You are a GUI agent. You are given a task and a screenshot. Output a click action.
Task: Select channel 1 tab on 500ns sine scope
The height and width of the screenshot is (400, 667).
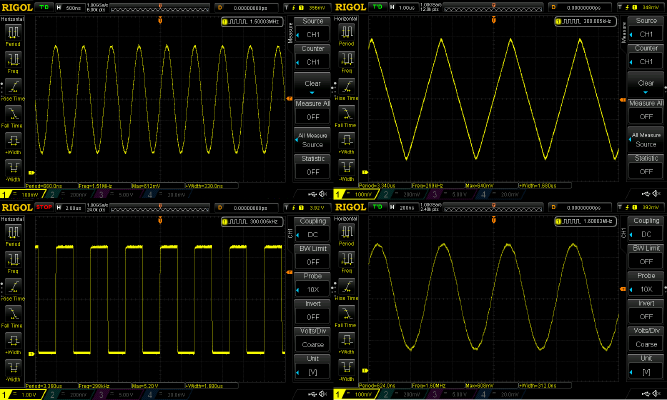(22, 195)
